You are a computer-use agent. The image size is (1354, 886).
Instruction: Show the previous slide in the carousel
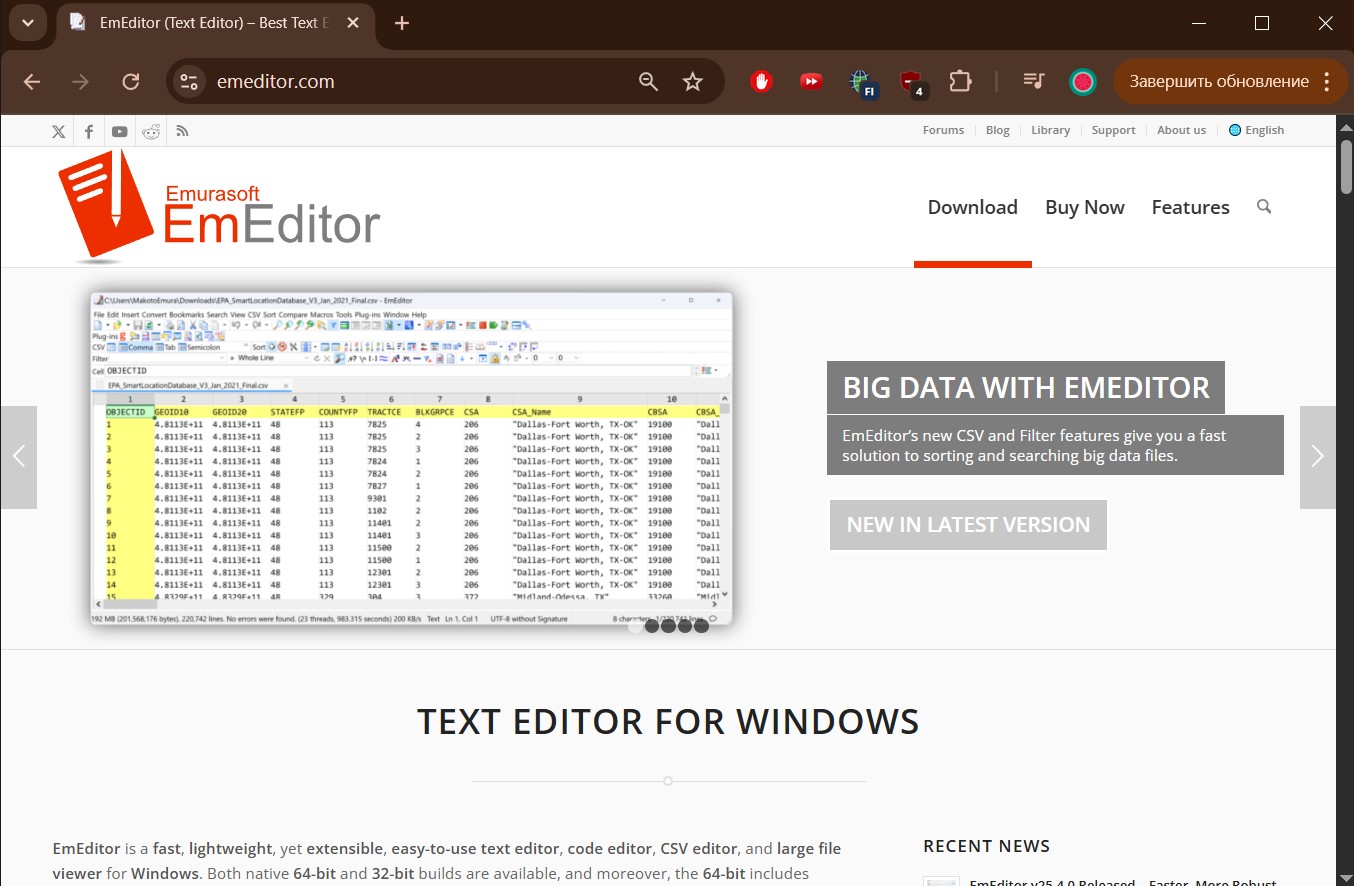pyautogui.click(x=18, y=457)
